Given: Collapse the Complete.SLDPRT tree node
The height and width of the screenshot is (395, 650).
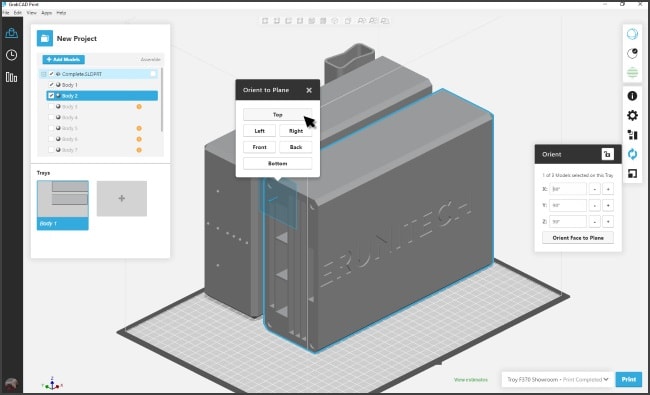Looking at the screenshot, I should 43,74.
